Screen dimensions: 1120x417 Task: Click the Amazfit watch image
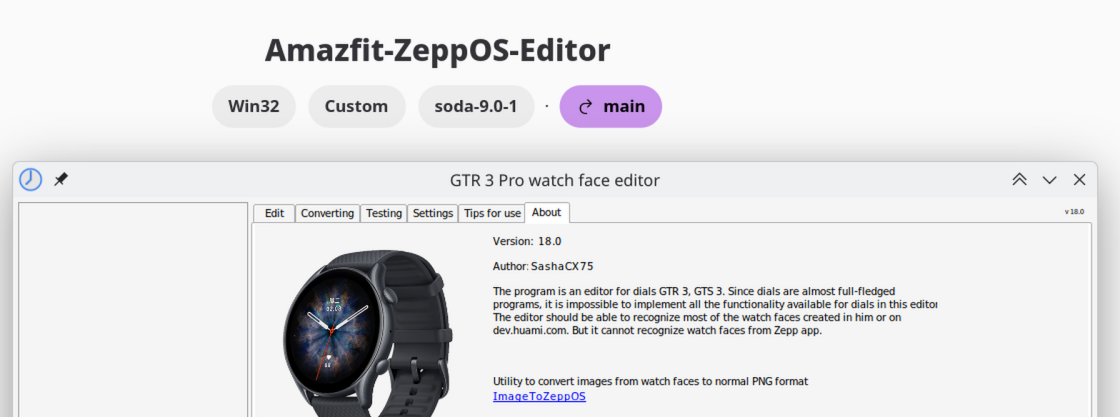coord(369,333)
